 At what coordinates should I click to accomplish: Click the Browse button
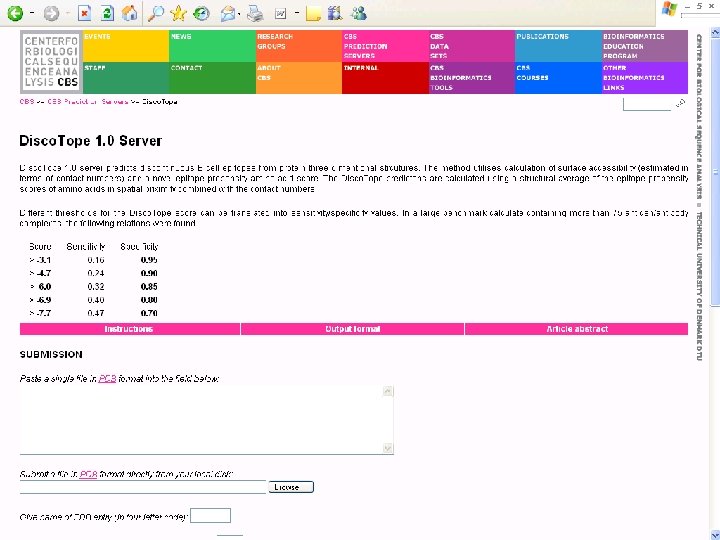(291, 487)
